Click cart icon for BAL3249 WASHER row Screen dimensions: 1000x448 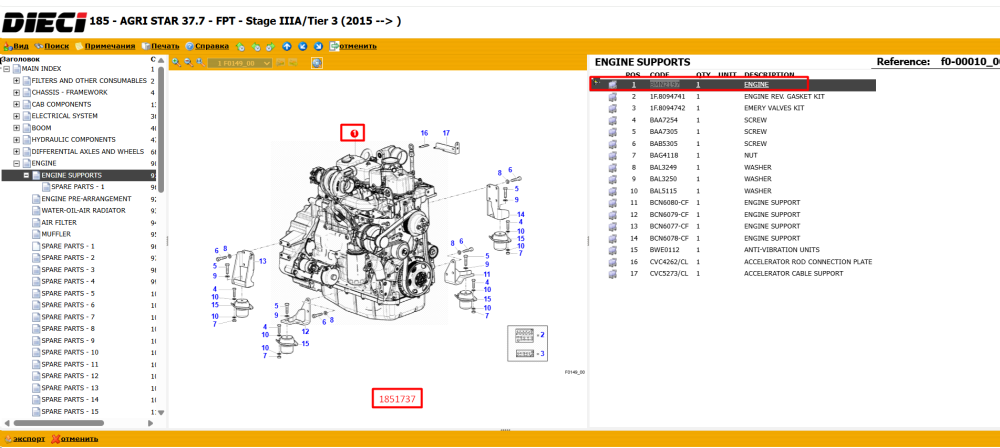[x=613, y=167]
